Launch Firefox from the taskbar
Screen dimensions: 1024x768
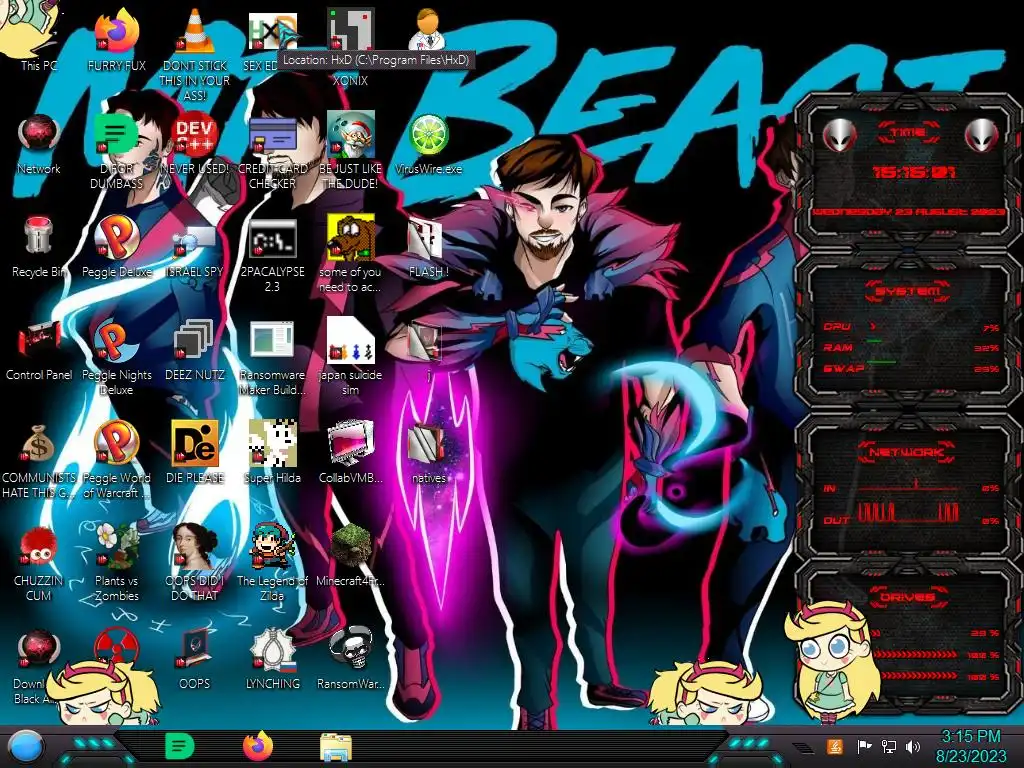(x=257, y=746)
